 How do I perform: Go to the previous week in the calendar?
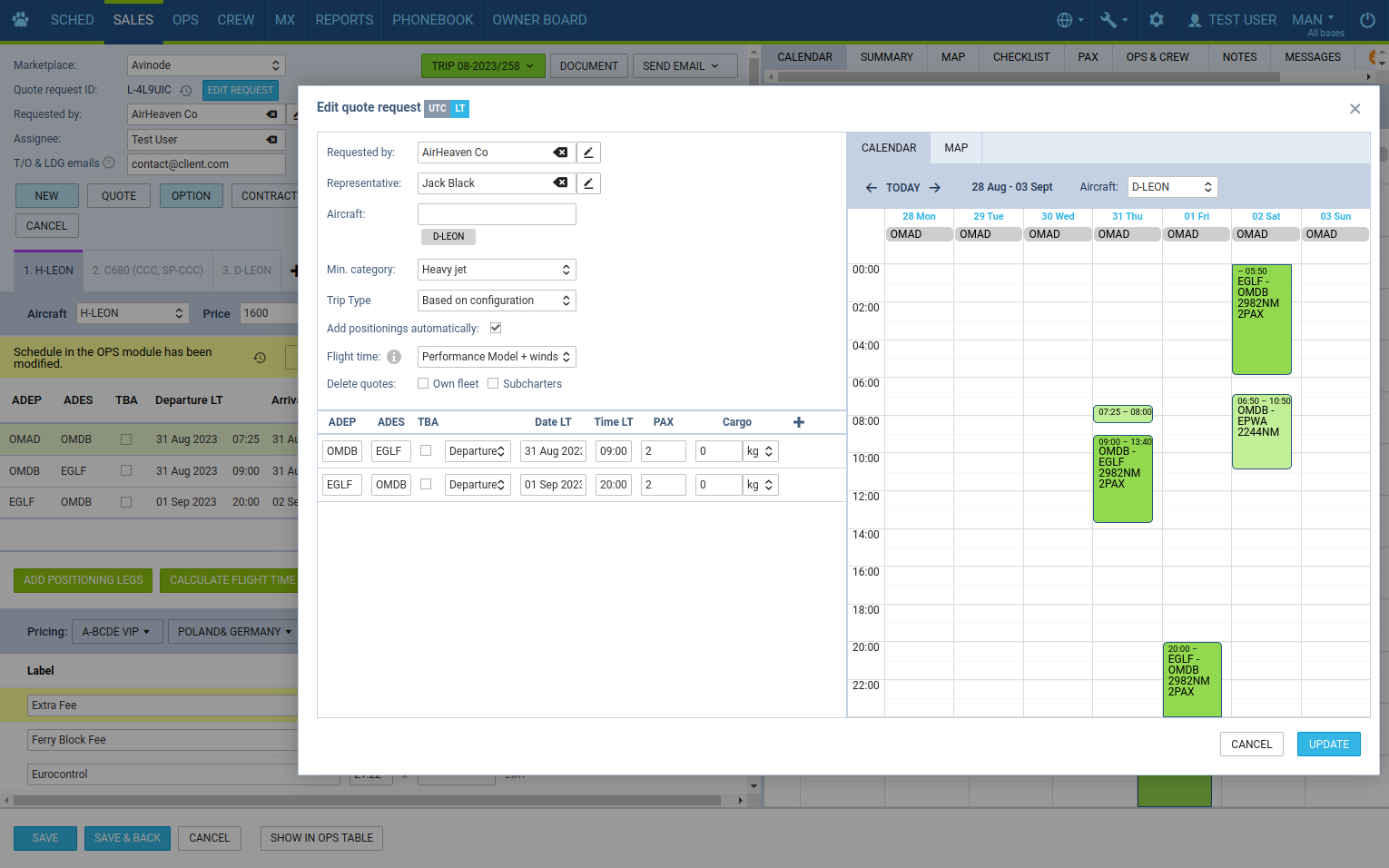click(872, 188)
